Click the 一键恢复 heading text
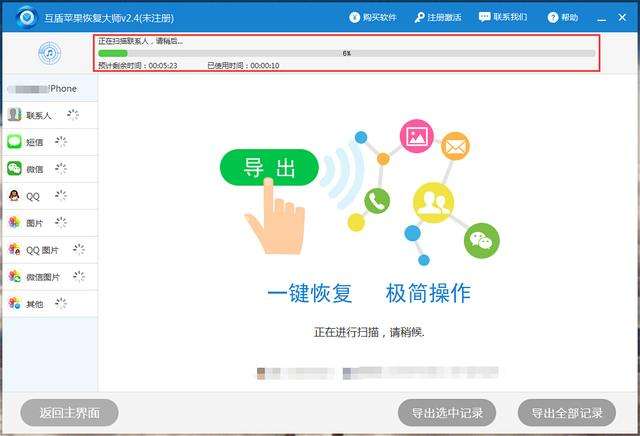The height and width of the screenshot is (436, 640). [x=310, y=293]
